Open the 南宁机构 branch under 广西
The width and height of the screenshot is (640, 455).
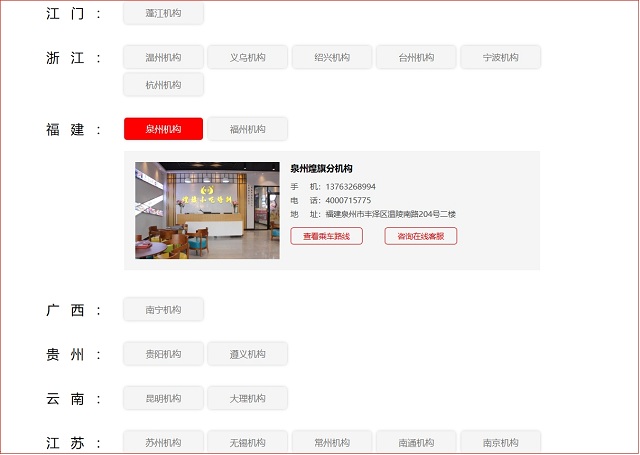[163, 310]
